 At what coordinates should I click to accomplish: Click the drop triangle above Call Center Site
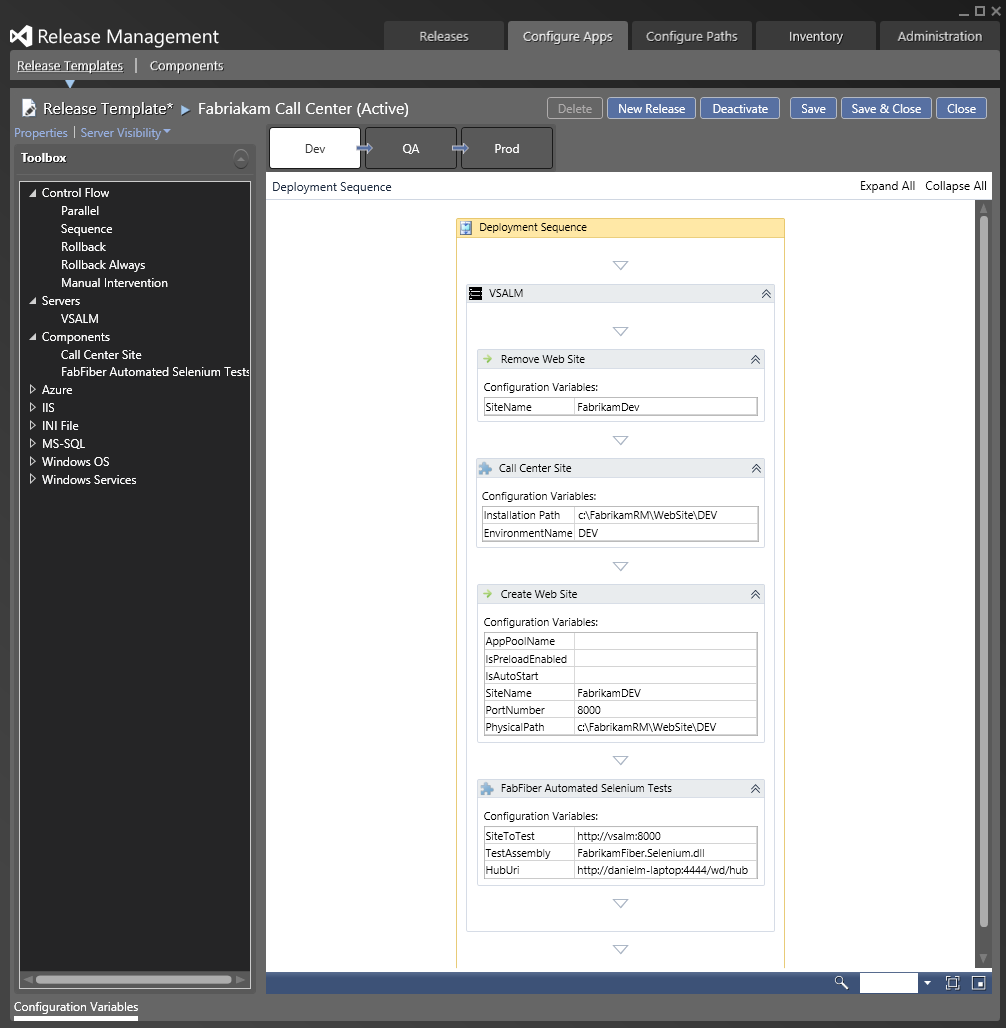tap(620, 440)
